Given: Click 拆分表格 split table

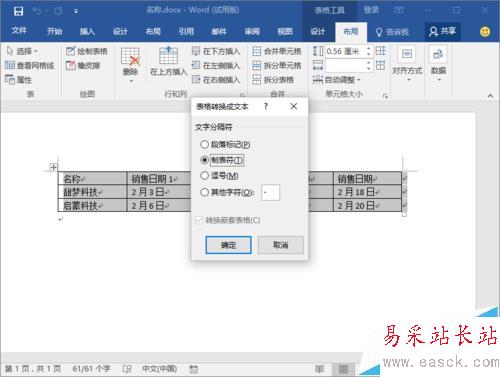Looking at the screenshot, I should click(x=273, y=80).
